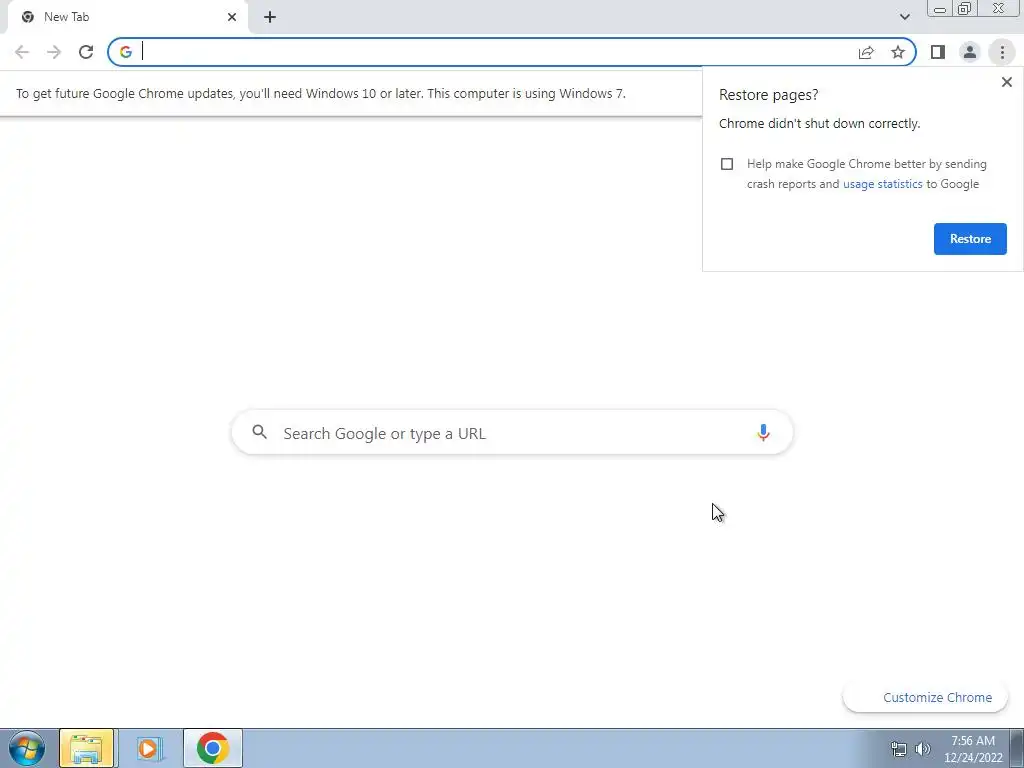Minimize the Chrome window
This screenshot has width=1024, height=768.
tap(940, 8)
